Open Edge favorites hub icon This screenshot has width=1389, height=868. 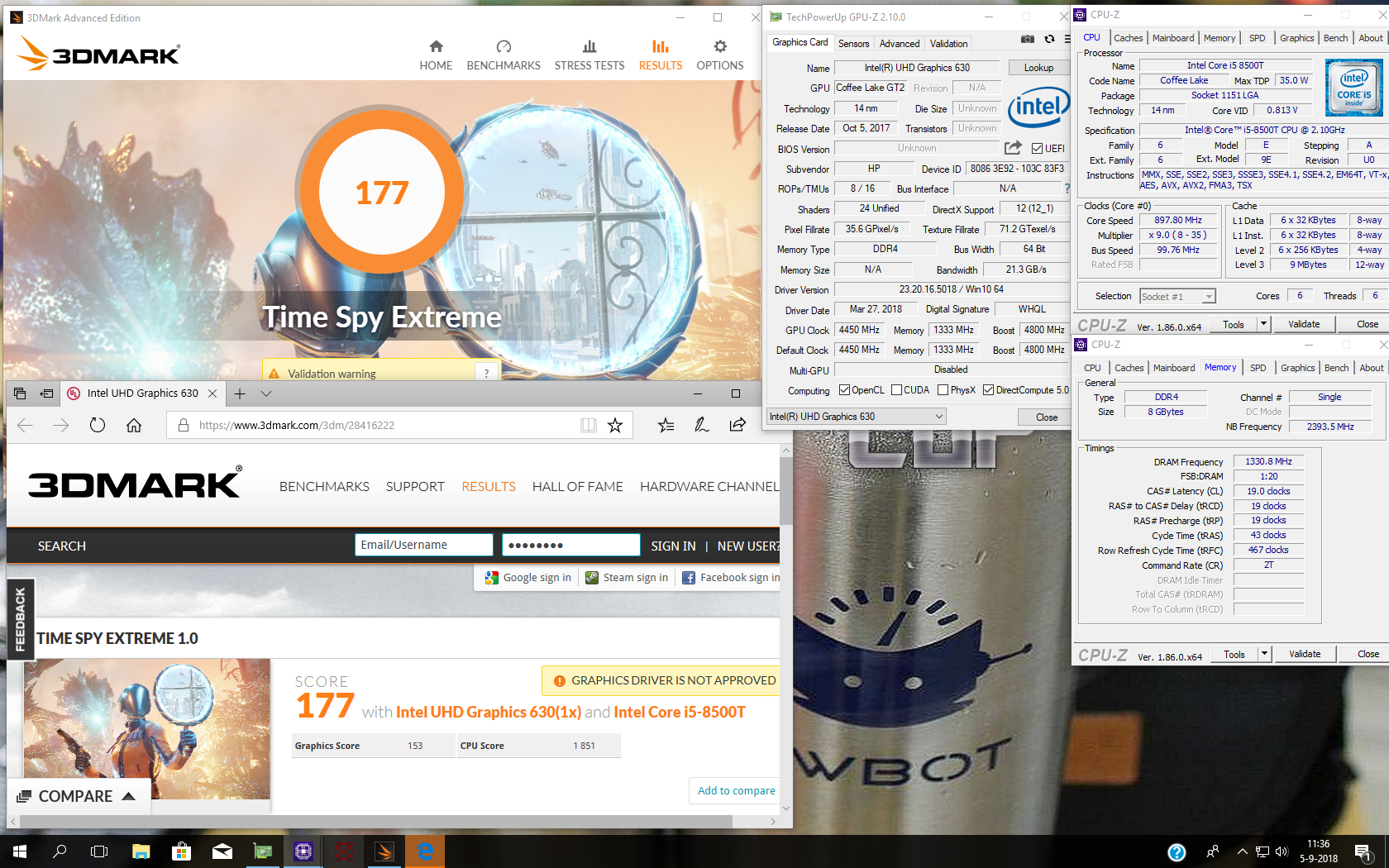[x=666, y=425]
